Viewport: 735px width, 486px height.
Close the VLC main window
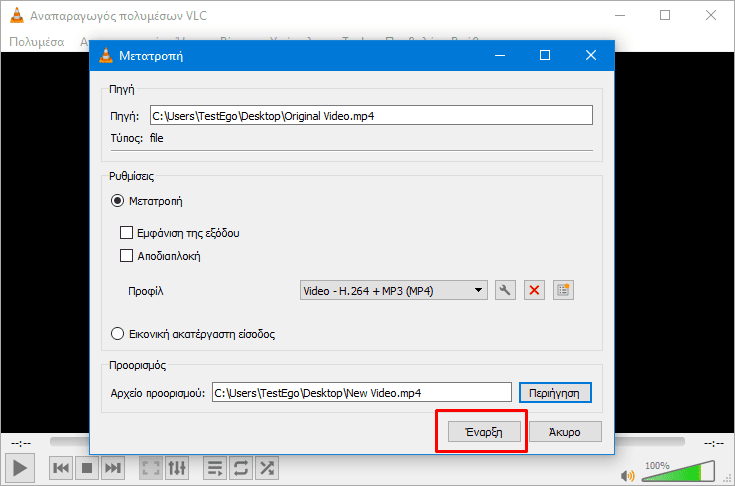point(711,15)
